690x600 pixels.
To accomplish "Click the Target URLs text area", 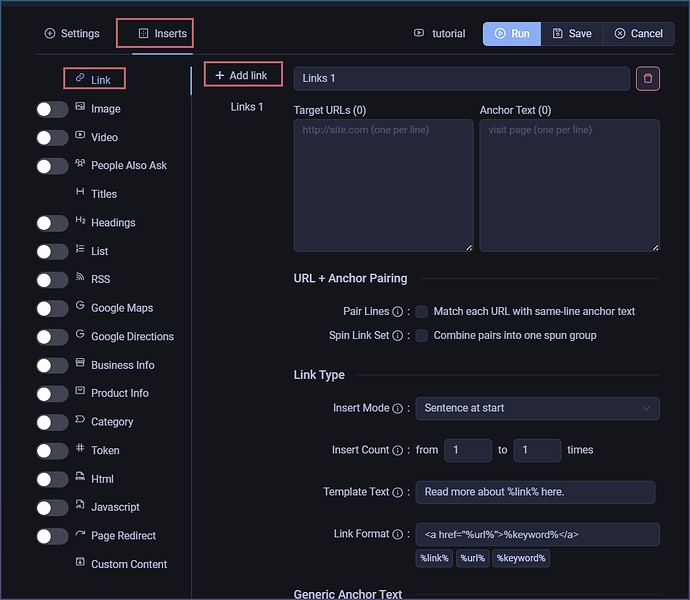I will (383, 185).
